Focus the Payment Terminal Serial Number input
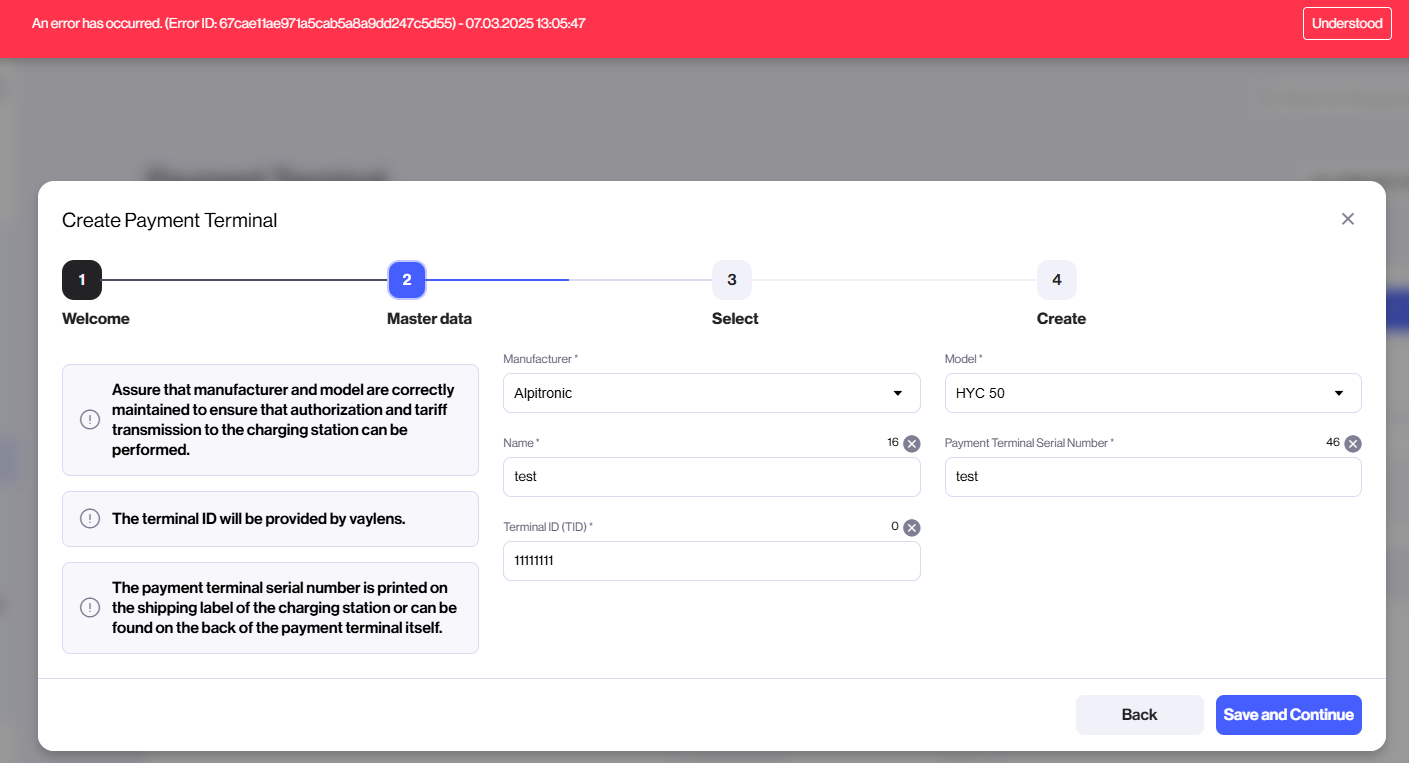1409x763 pixels. click(x=1153, y=477)
